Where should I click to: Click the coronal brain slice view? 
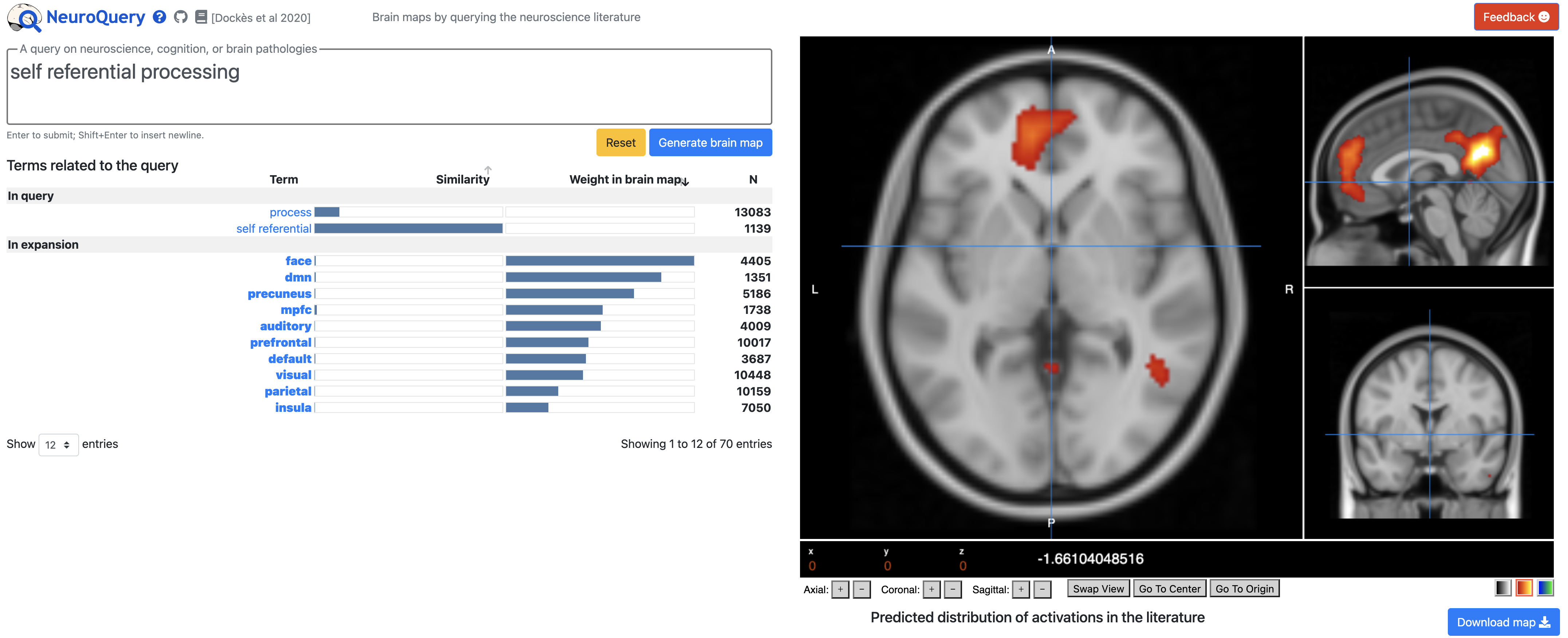[x=1429, y=414]
